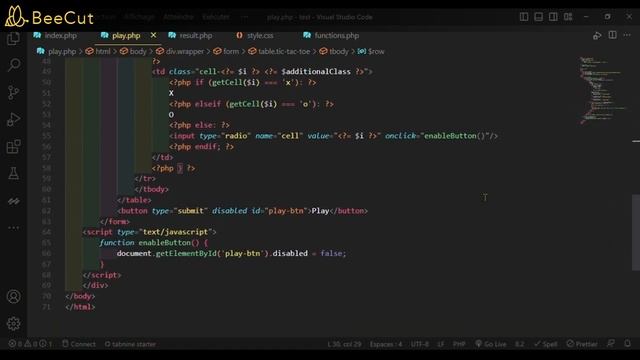Open Customize Layout icon
This screenshot has height=360, width=640.
[x=568, y=17]
